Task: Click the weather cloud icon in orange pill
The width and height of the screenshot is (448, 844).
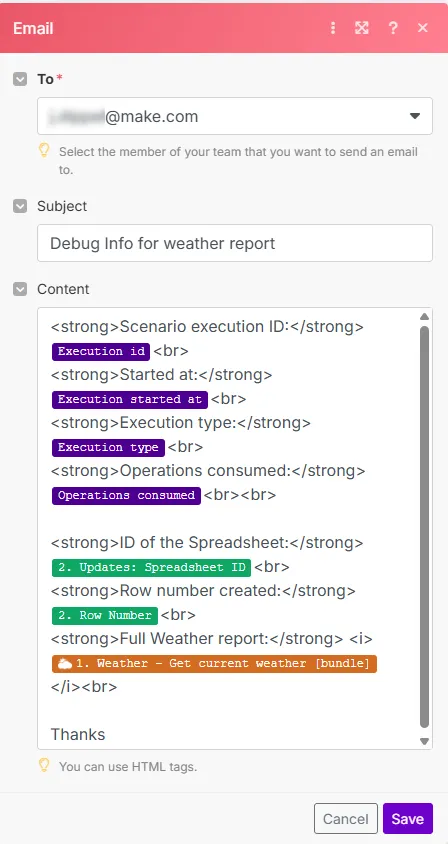Action: [66, 664]
